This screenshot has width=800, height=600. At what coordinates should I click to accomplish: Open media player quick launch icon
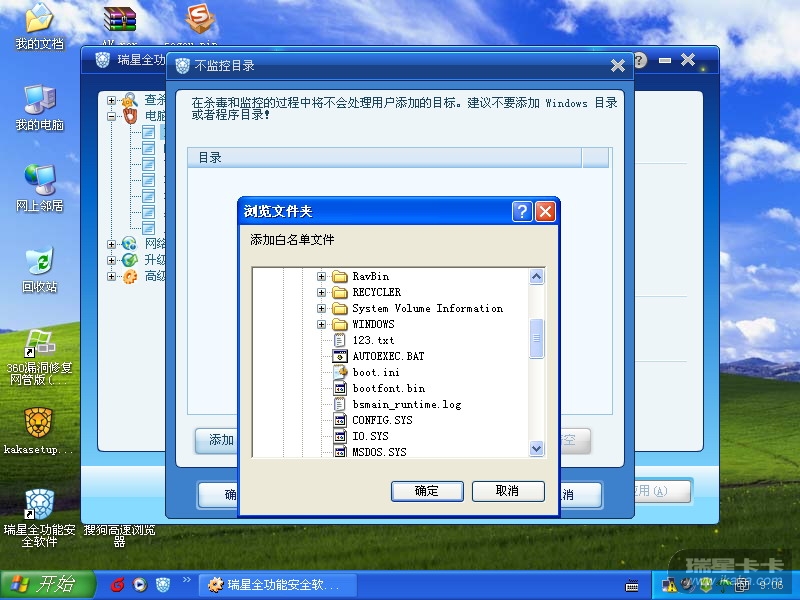coord(140,585)
